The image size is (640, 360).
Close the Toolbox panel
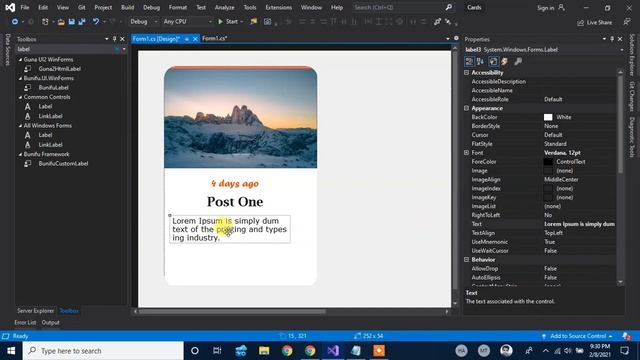tap(122, 39)
